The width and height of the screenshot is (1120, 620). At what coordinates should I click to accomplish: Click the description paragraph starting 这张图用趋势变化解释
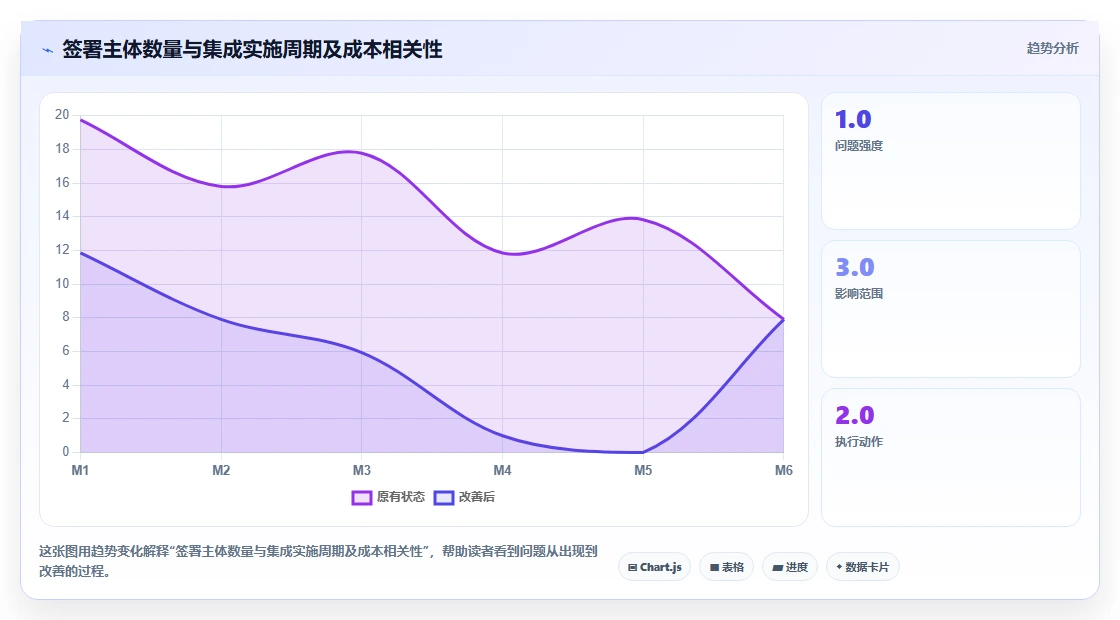318,561
